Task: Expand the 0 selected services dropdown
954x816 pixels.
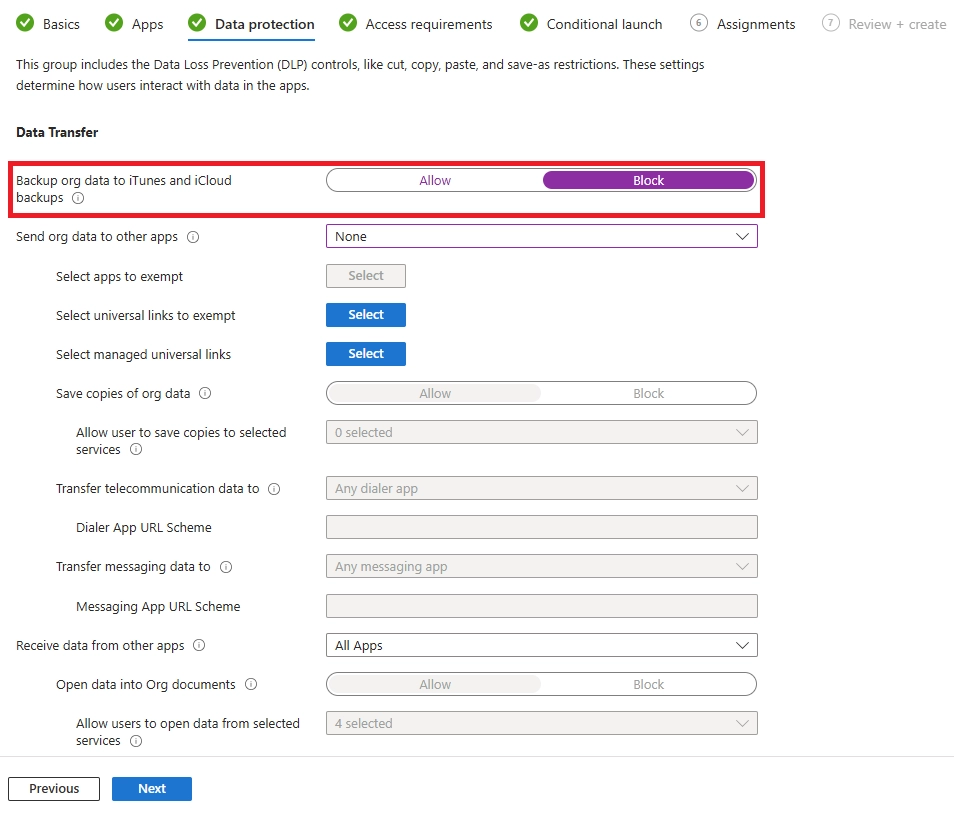Action: 541,432
